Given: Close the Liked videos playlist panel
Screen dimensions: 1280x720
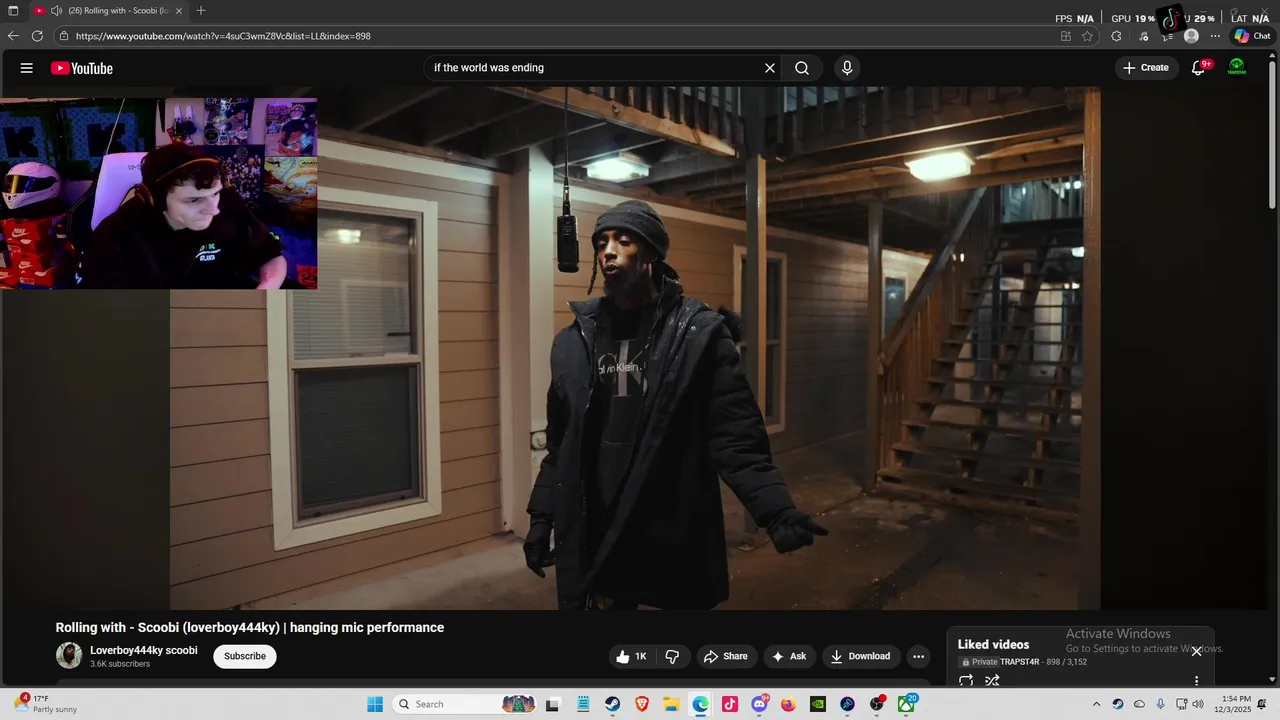Looking at the screenshot, I should click(x=1196, y=651).
